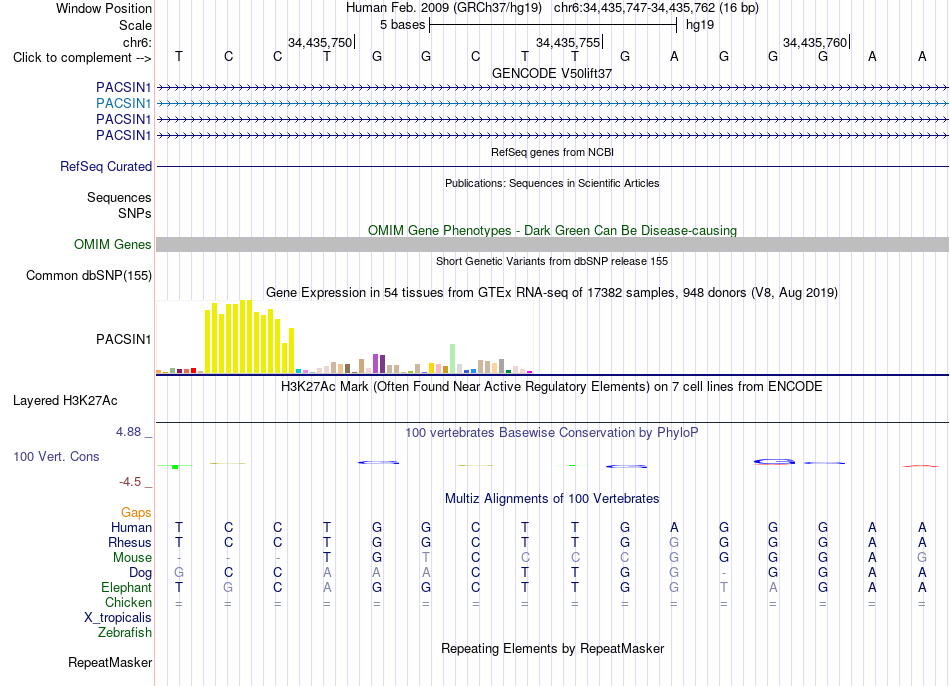Select the Window Position label
This screenshot has width=950, height=686.
pyautogui.click(x=104, y=8)
